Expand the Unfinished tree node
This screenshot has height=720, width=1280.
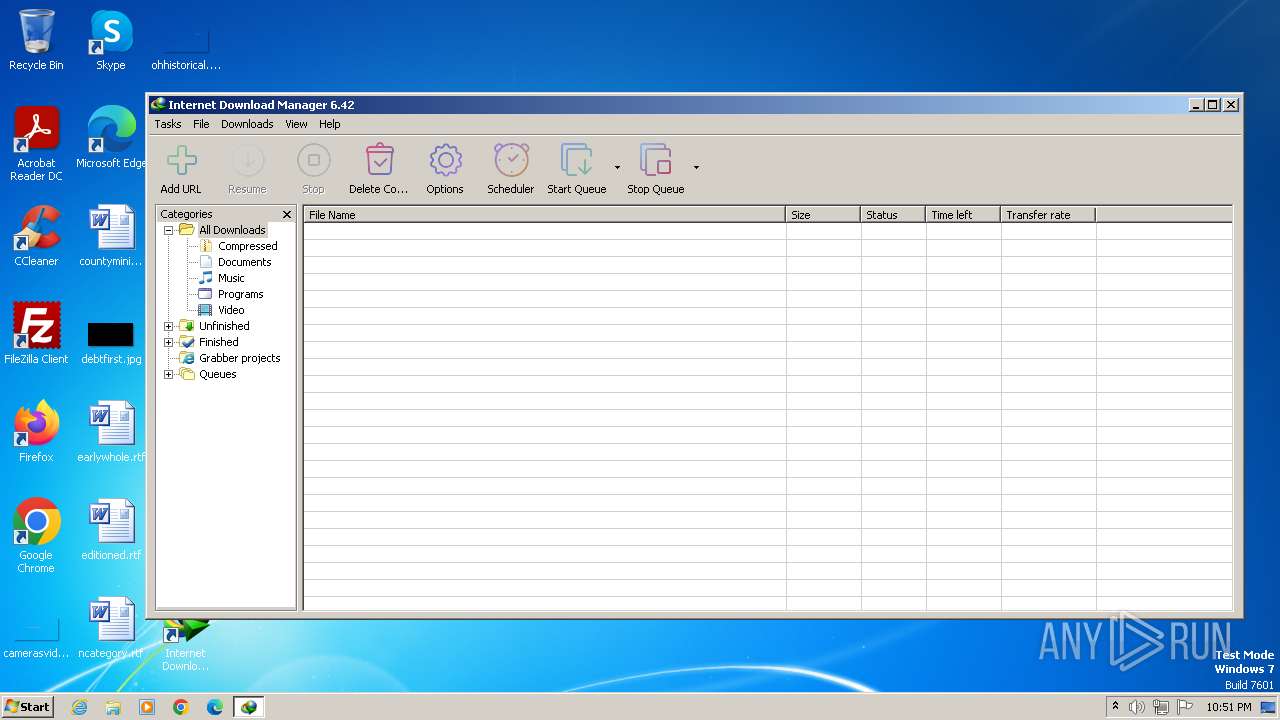click(x=168, y=326)
